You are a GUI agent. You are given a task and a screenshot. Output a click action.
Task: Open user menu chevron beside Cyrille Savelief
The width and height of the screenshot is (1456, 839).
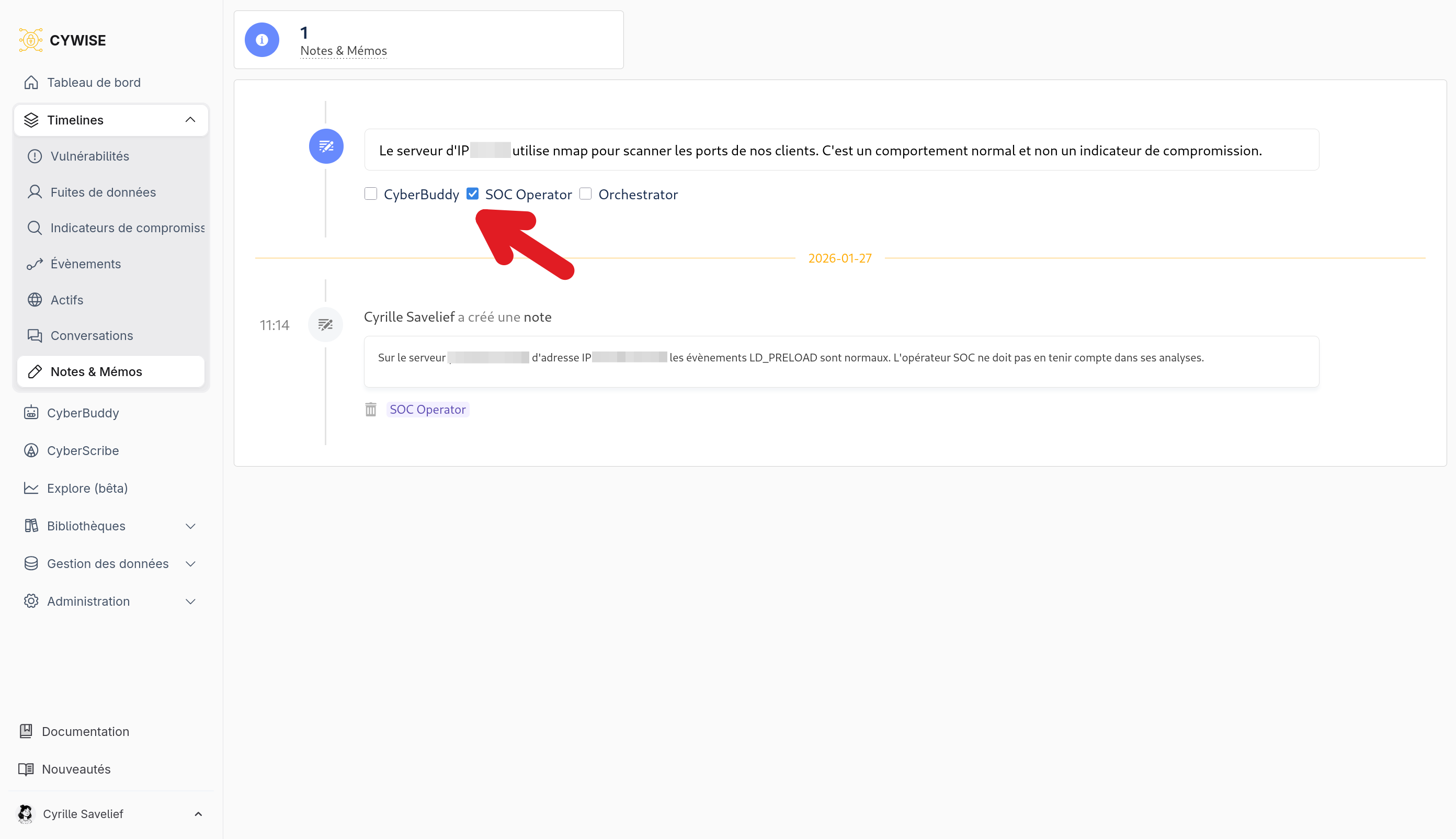[198, 814]
